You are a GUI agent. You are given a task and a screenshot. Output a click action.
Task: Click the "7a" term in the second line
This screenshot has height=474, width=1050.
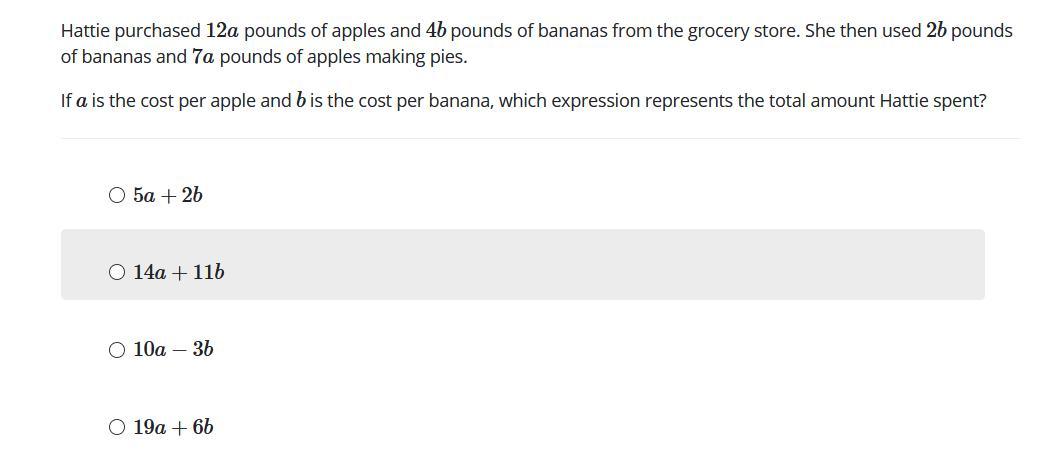coord(204,57)
